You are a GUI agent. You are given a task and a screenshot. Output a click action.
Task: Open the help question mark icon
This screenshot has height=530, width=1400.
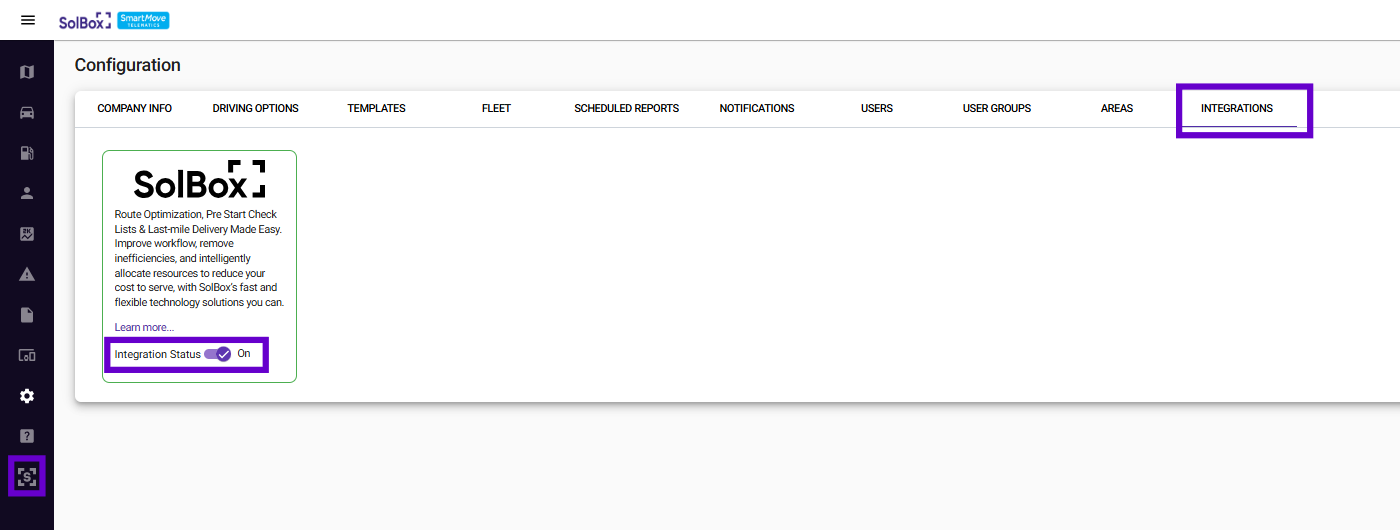(27, 436)
